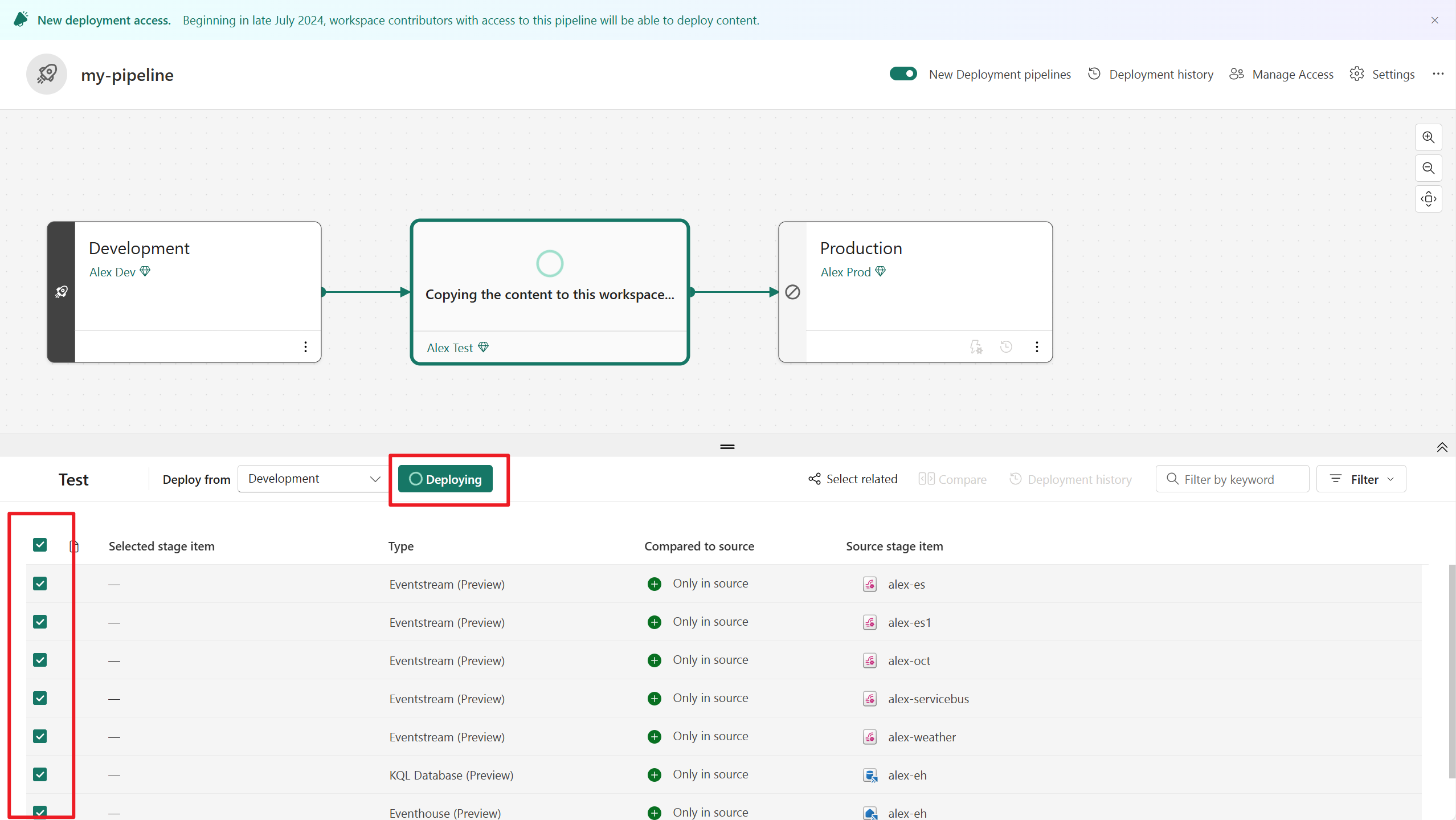Viewport: 1456px width, 820px height.
Task: Uncheck the alex-es Eventstream row checkbox
Action: 40,583
